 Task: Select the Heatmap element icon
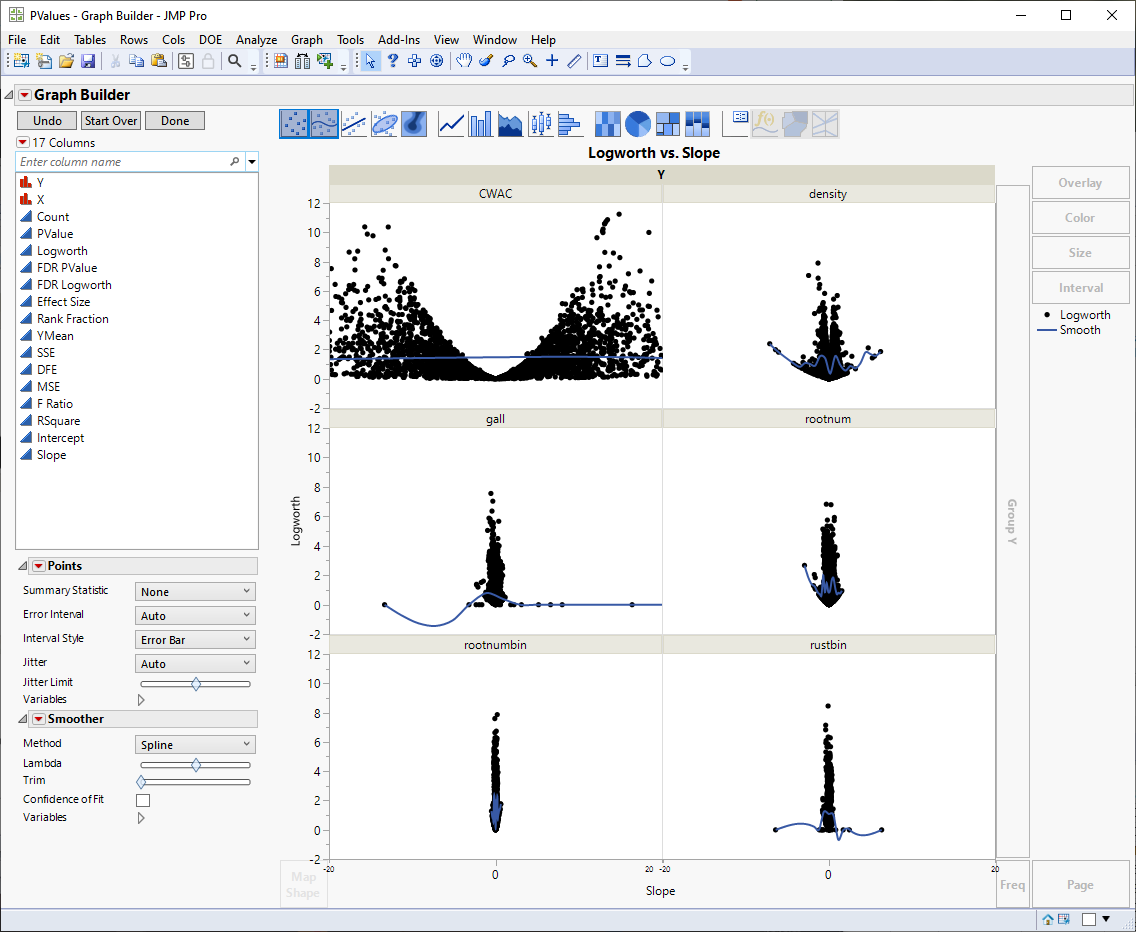click(x=608, y=124)
